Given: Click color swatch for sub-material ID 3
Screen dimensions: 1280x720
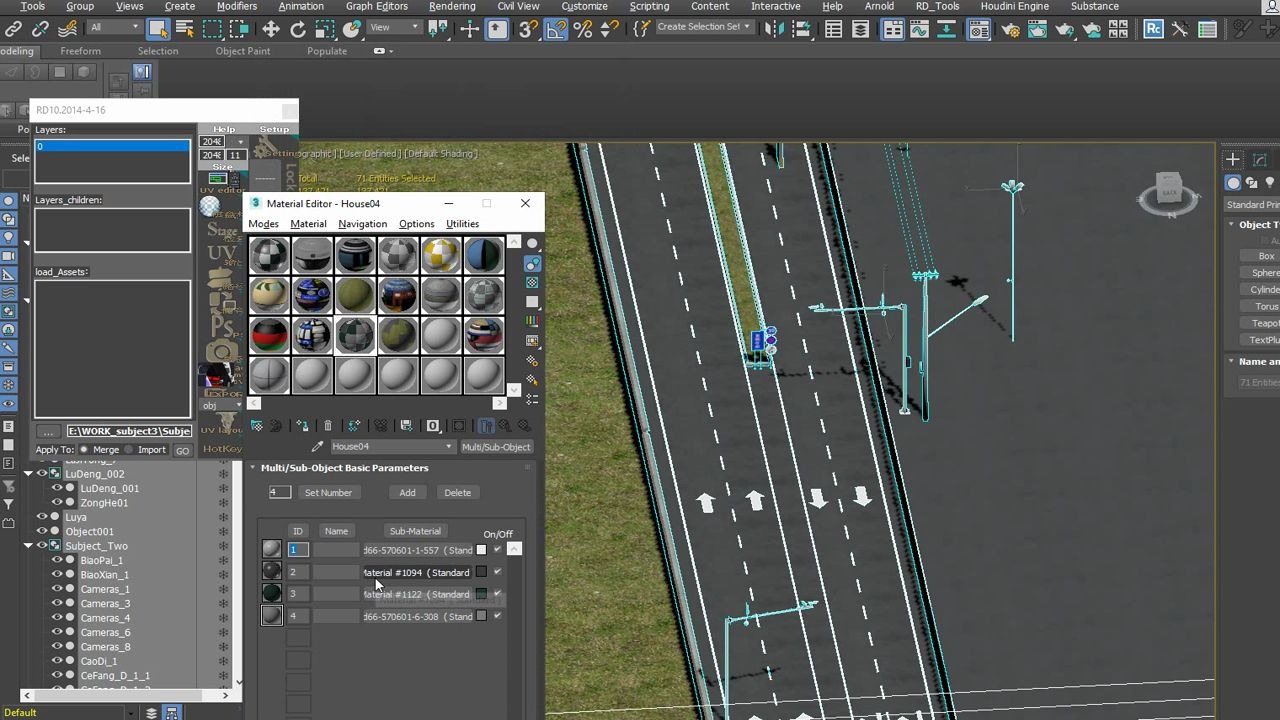Looking at the screenshot, I should tap(481, 594).
